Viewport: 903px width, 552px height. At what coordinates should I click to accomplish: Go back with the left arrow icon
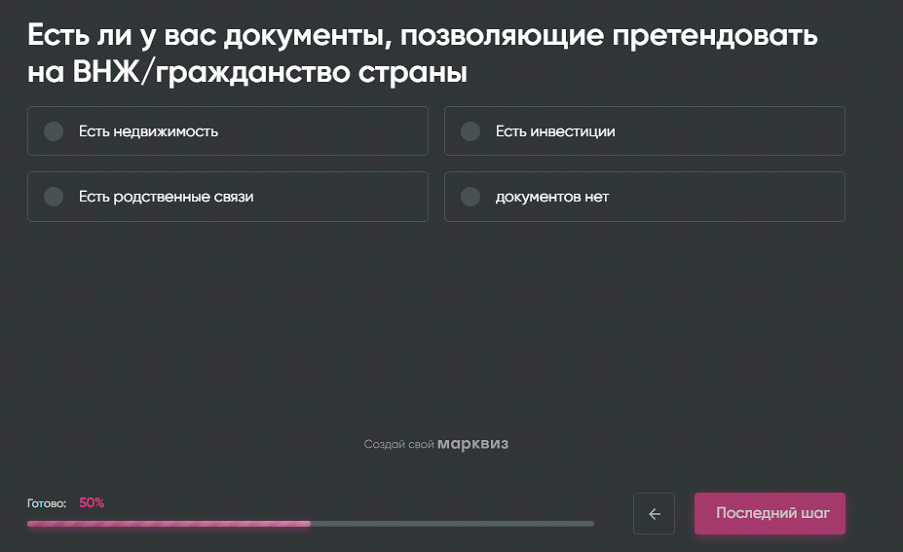pos(654,514)
